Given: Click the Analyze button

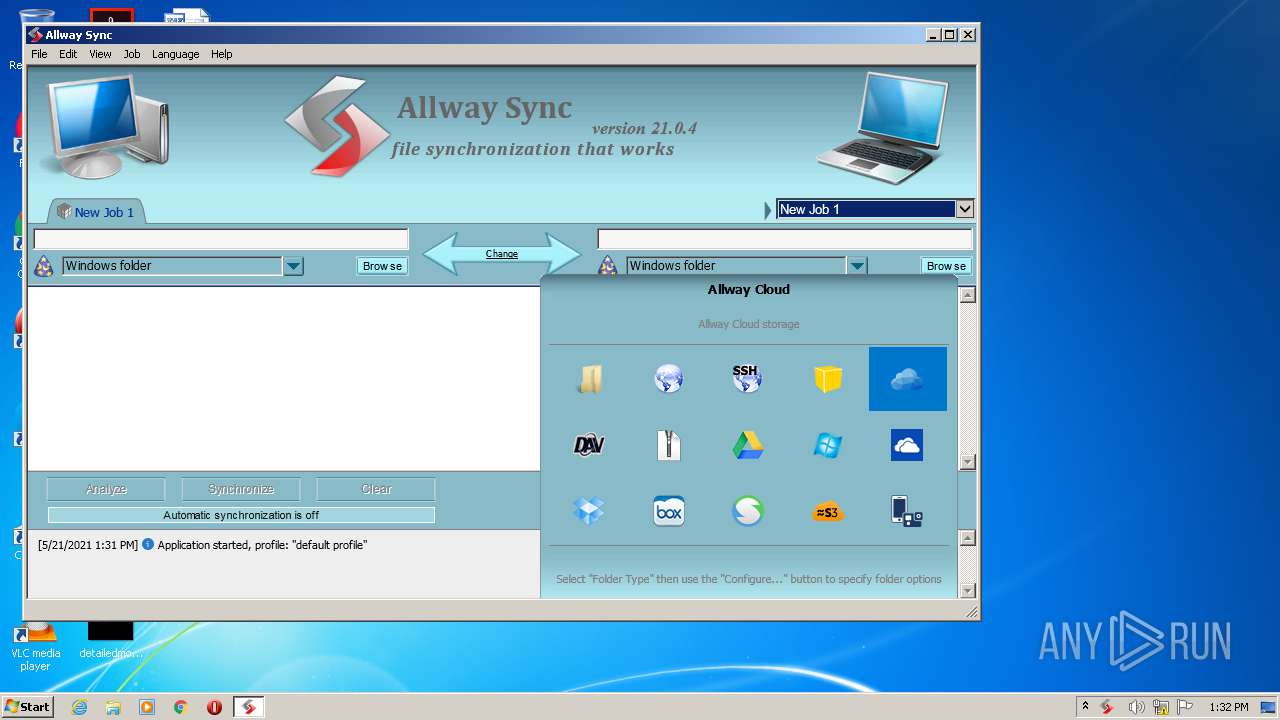Looking at the screenshot, I should point(106,489).
